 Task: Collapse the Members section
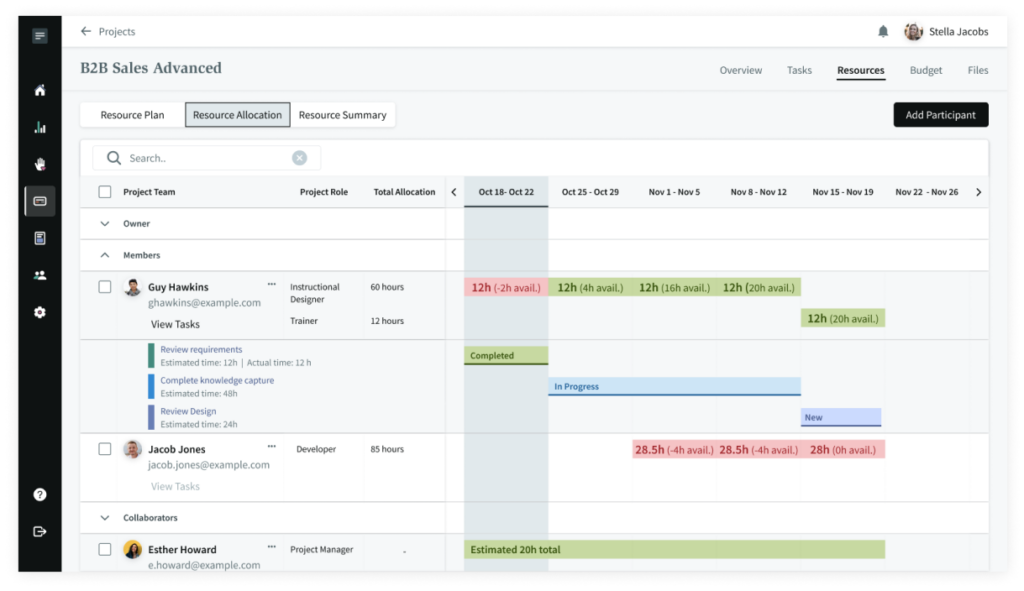[105, 255]
